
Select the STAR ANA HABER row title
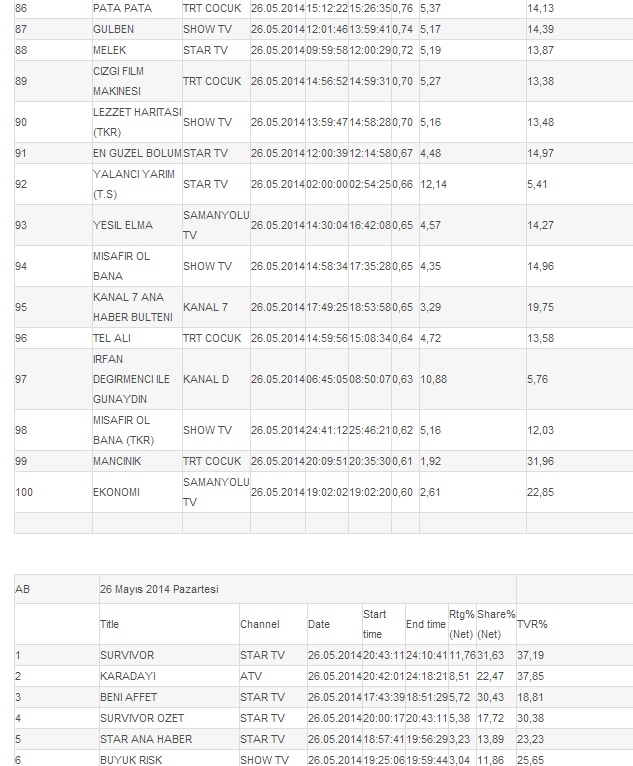(146, 739)
